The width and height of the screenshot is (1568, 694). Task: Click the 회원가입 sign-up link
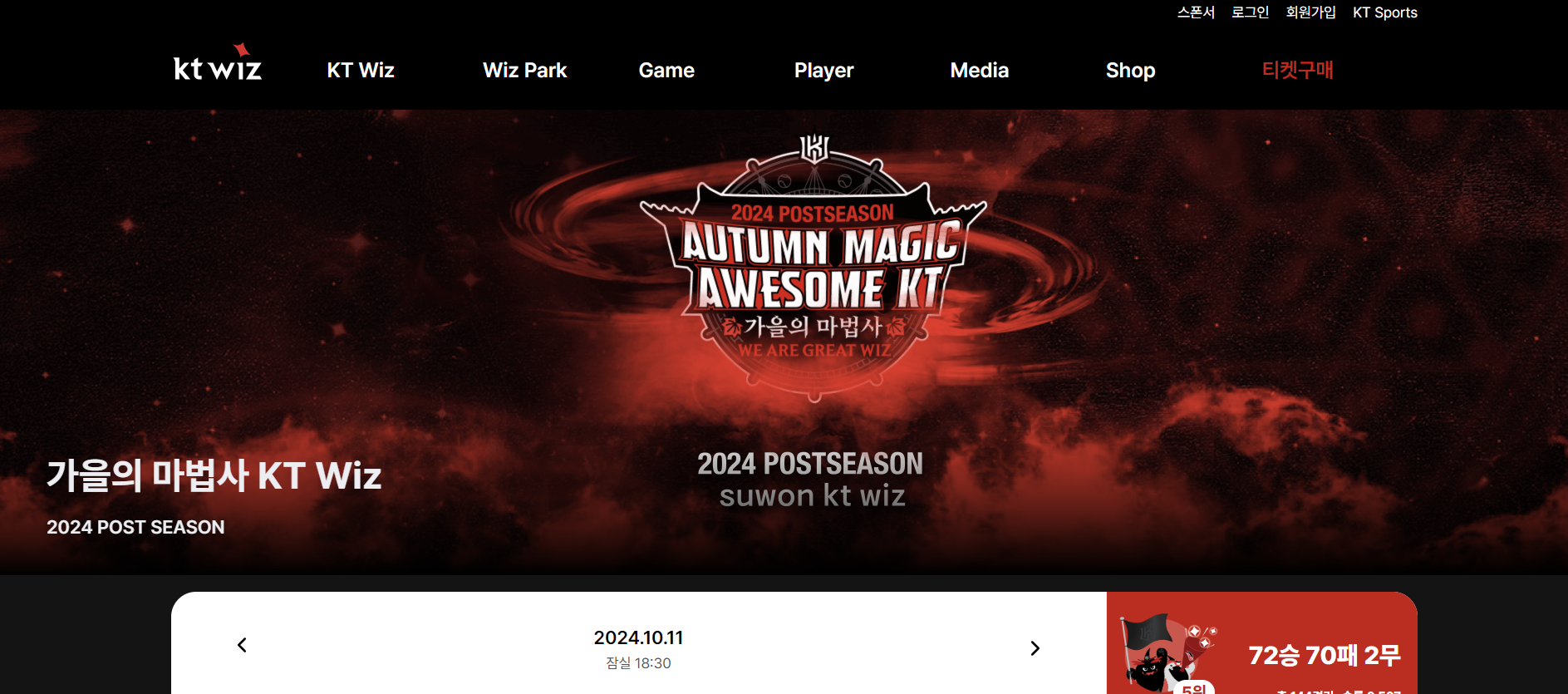pyautogui.click(x=1310, y=12)
